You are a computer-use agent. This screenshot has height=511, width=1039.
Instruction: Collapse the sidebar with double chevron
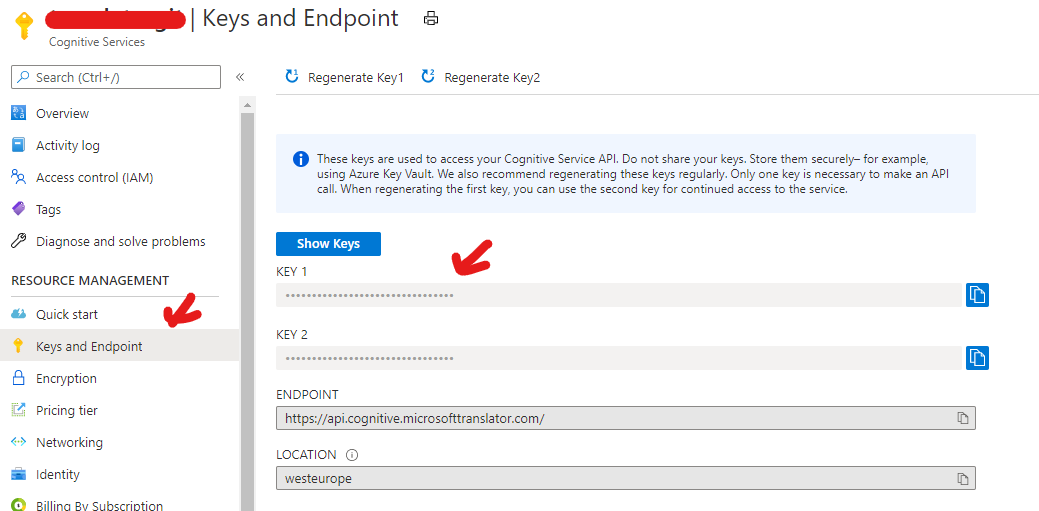[240, 77]
